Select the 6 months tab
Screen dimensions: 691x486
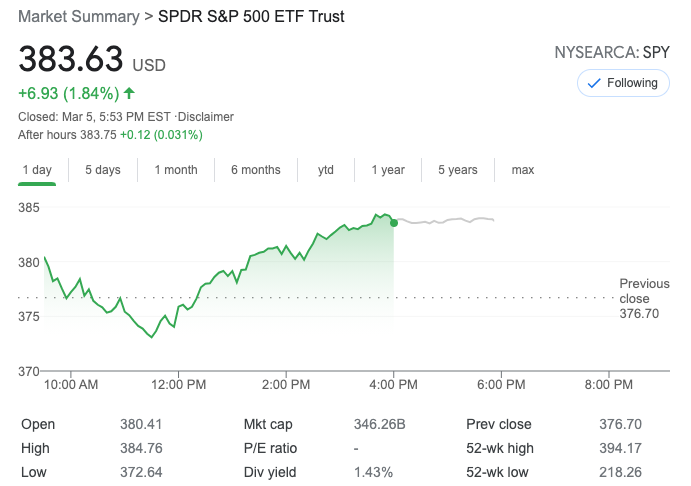(255, 170)
